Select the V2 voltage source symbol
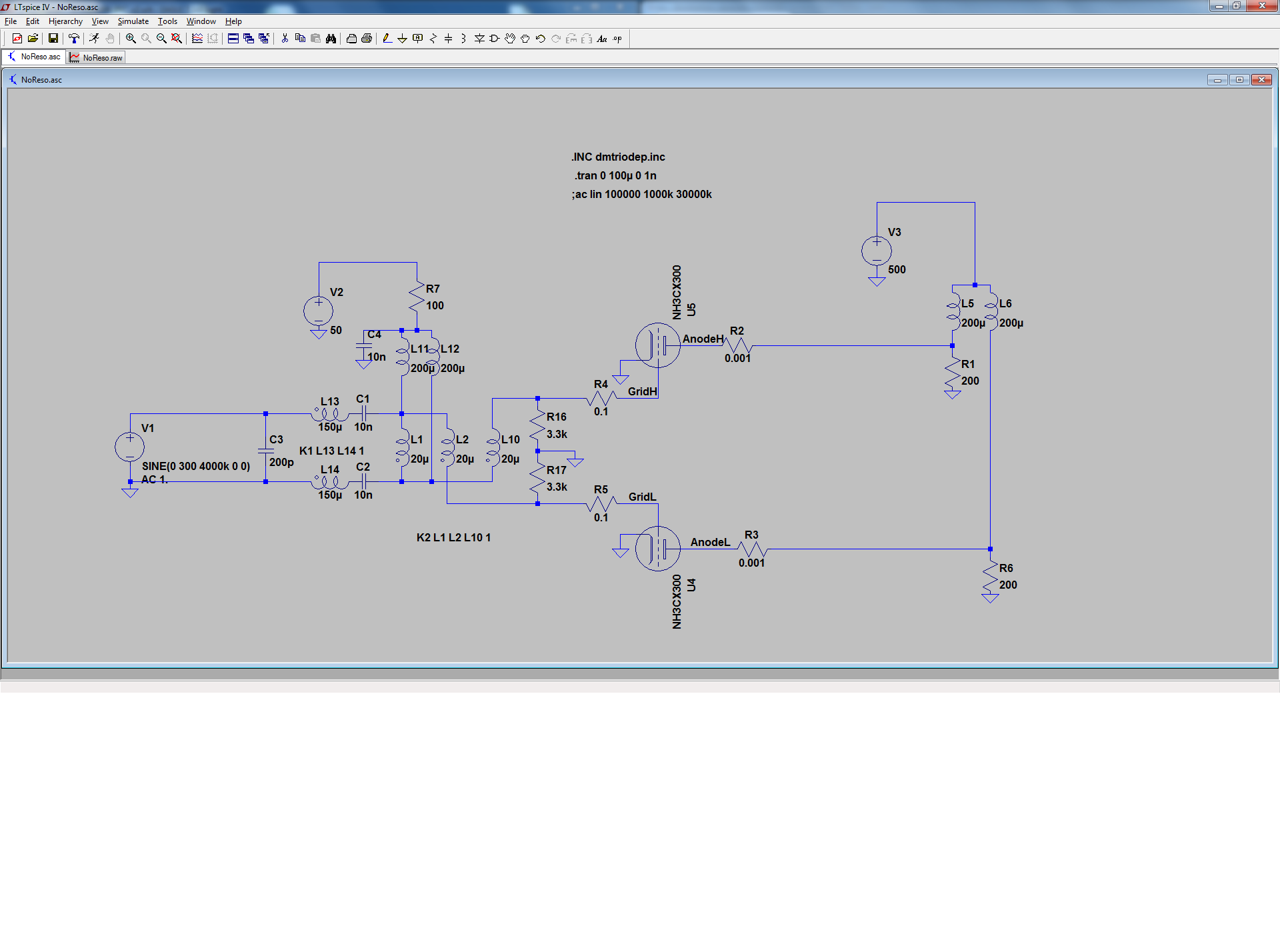The image size is (1280, 952). [x=319, y=311]
